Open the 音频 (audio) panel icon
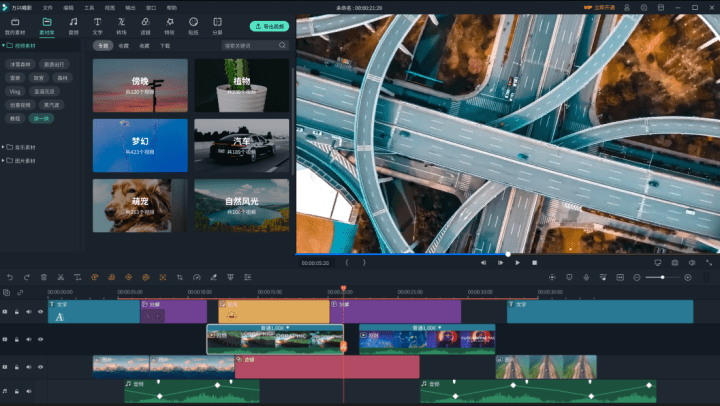The height and width of the screenshot is (406, 720). [73, 26]
